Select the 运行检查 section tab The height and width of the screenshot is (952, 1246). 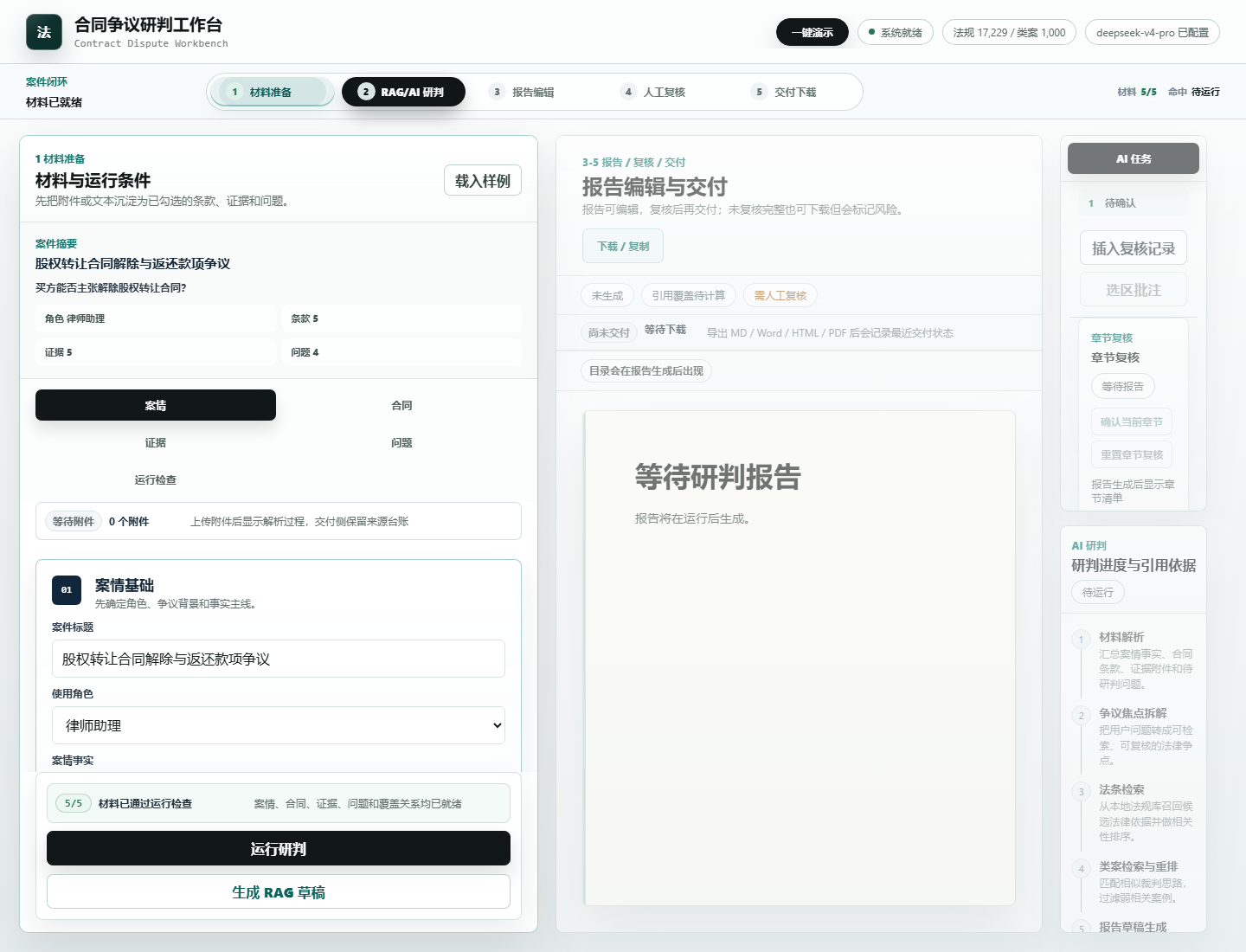[x=156, y=479]
